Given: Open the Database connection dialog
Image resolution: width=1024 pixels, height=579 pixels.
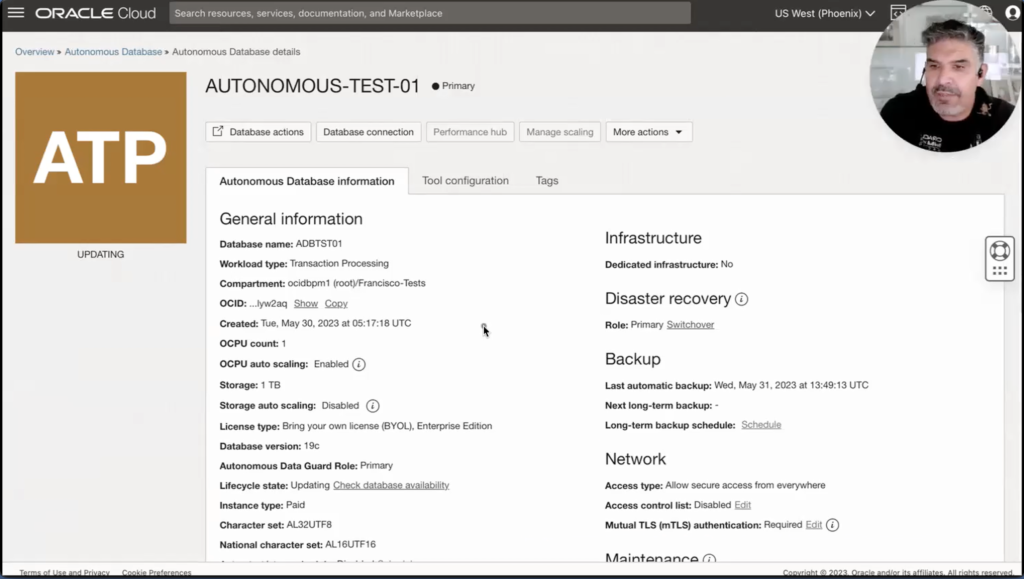Looking at the screenshot, I should 368,132.
